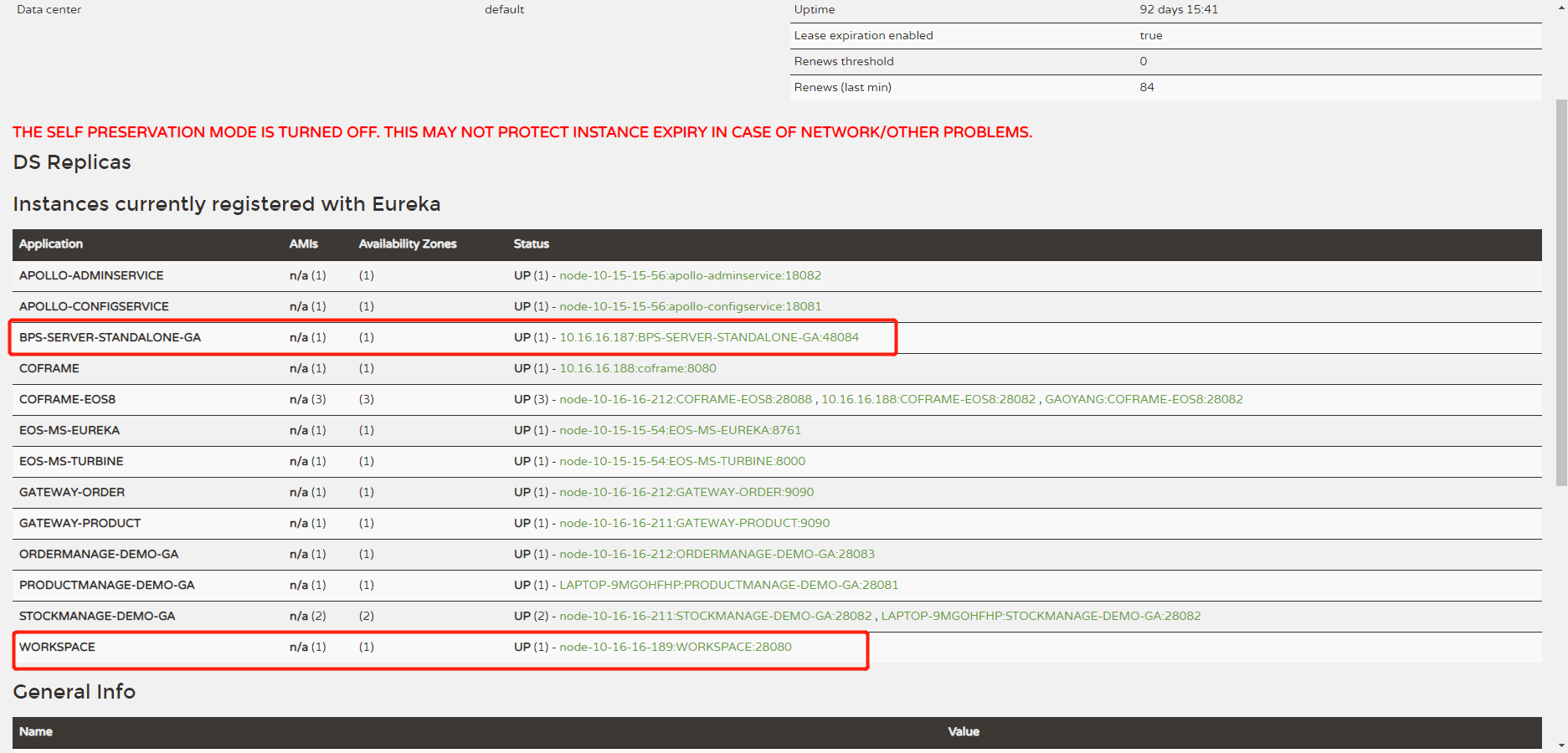
Task: Click the Value column header under General Info
Action: (x=964, y=731)
